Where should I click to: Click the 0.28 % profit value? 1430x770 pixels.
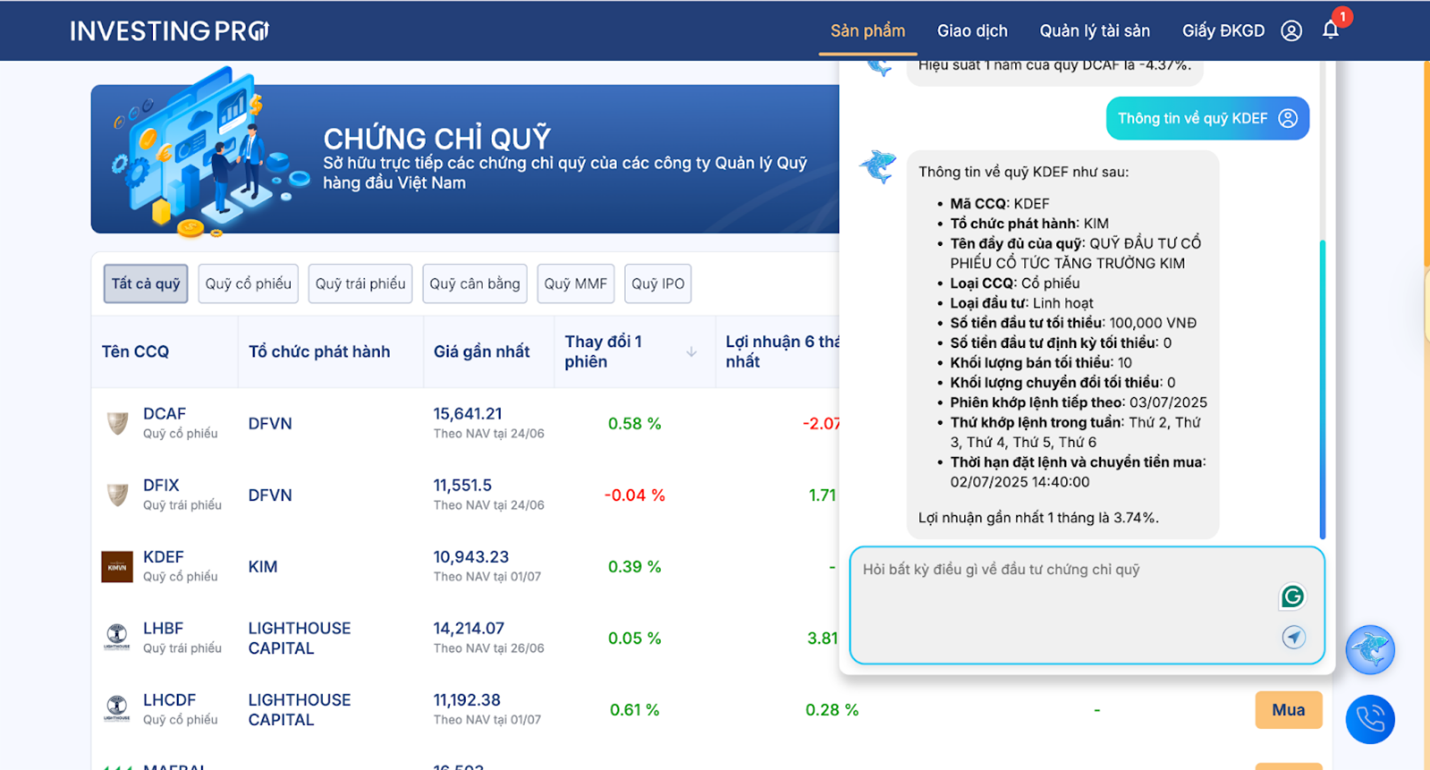click(832, 710)
